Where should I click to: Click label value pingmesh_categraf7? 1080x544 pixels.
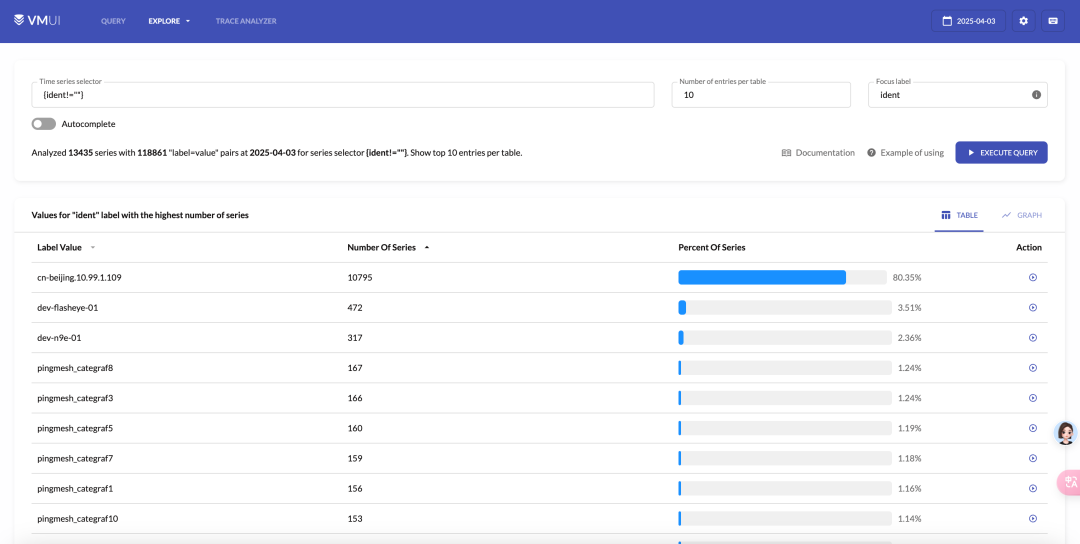click(75, 458)
